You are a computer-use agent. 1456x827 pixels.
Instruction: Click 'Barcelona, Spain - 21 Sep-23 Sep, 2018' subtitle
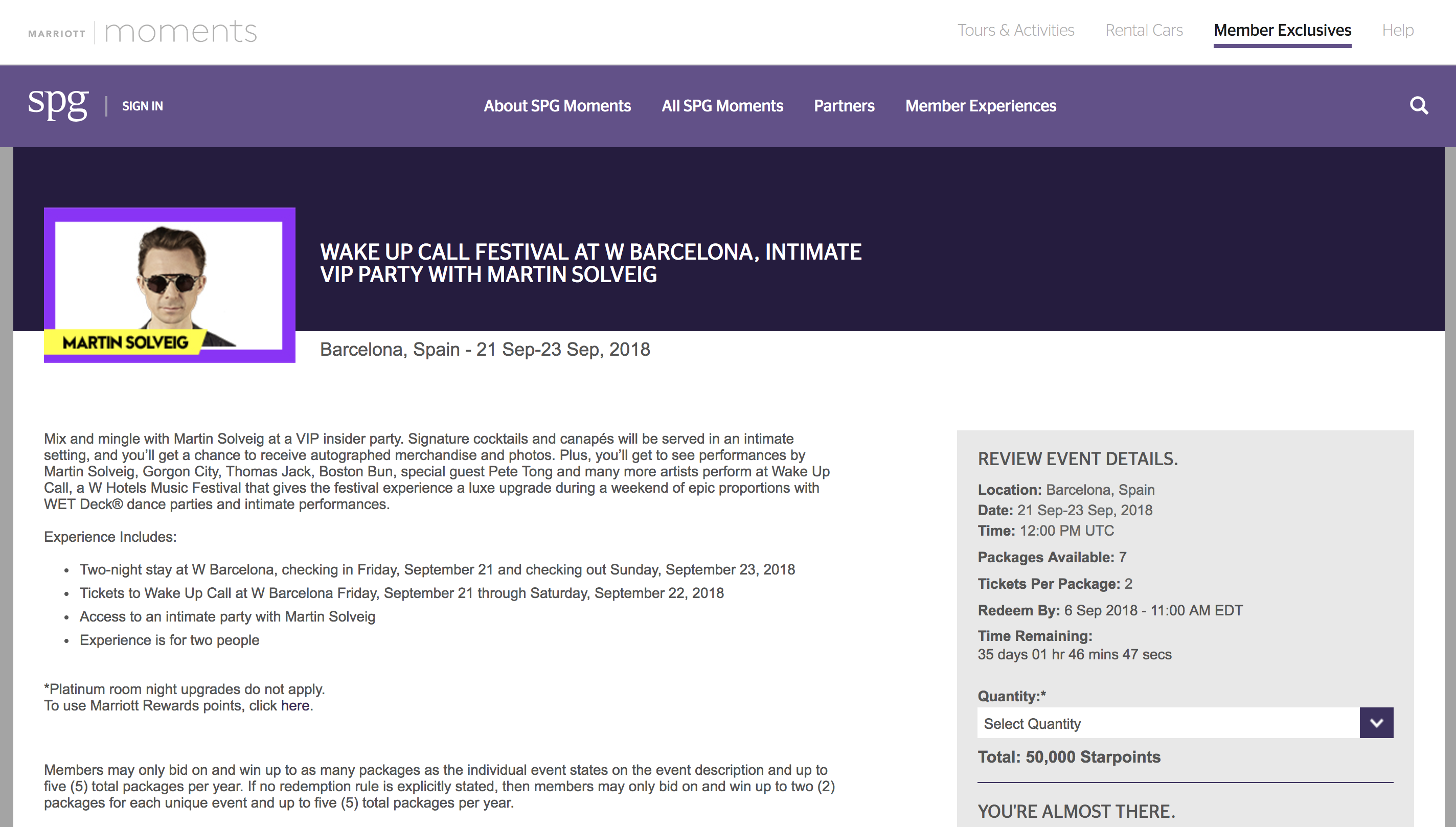click(485, 349)
